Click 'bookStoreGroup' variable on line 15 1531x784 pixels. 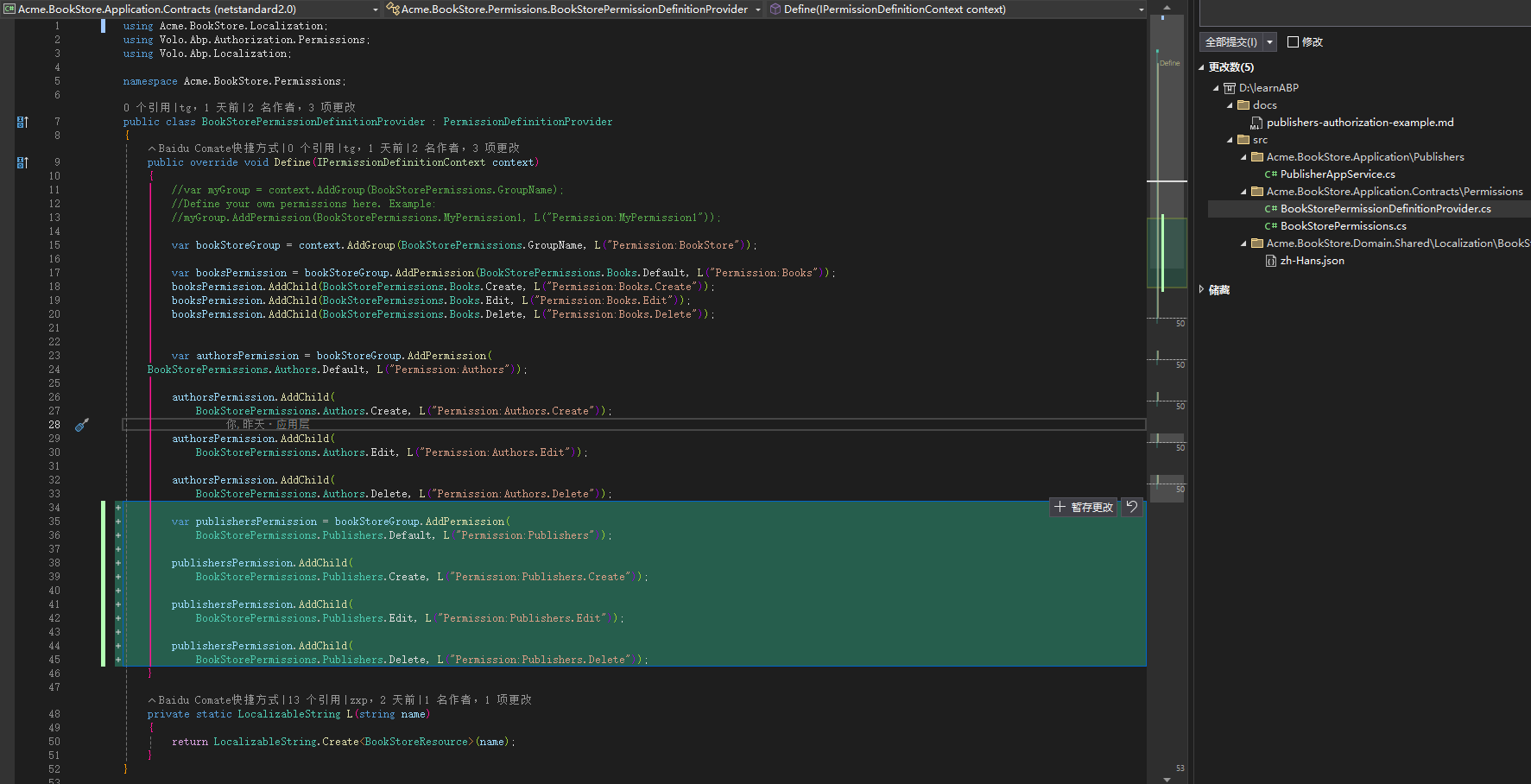pyautogui.click(x=238, y=245)
